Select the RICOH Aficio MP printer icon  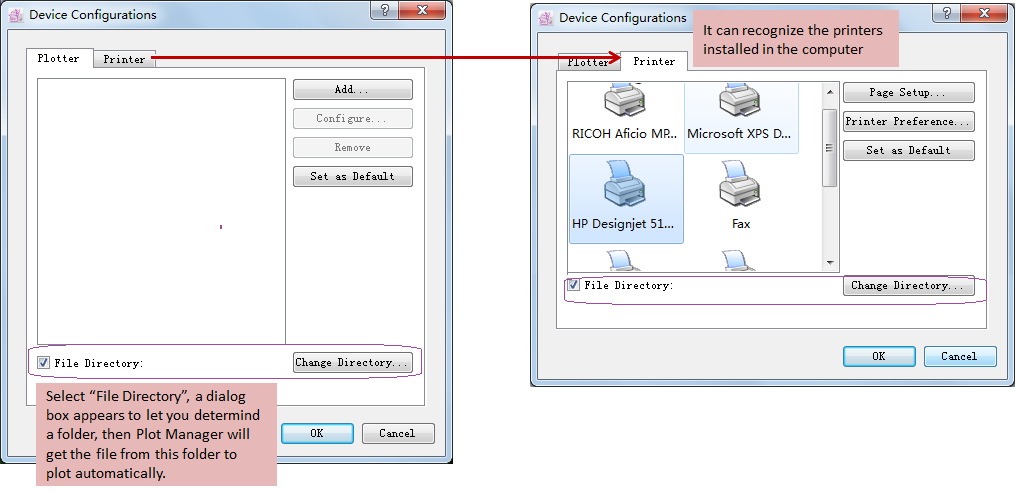click(x=625, y=101)
